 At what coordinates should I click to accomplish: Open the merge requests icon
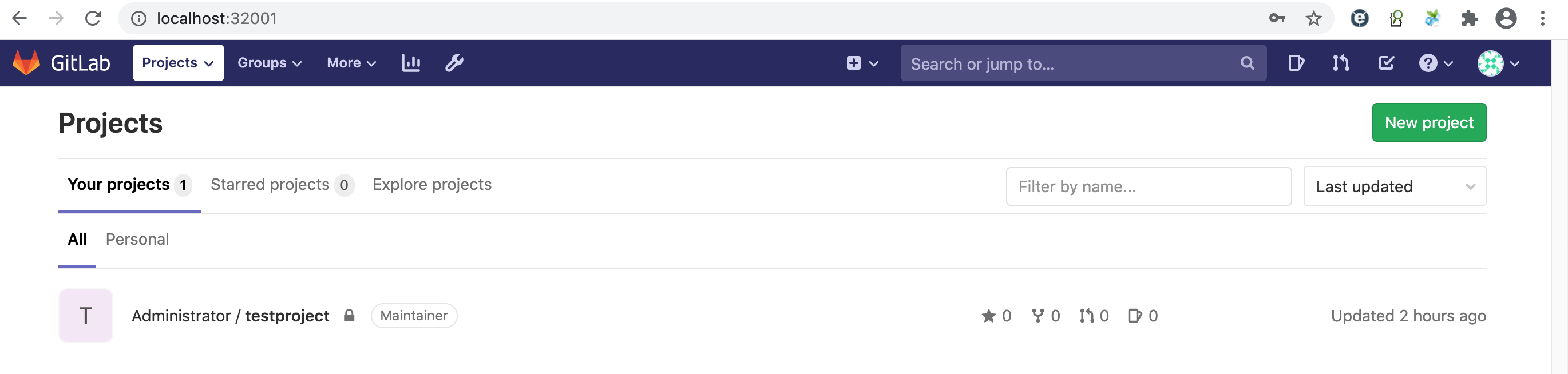point(1340,63)
